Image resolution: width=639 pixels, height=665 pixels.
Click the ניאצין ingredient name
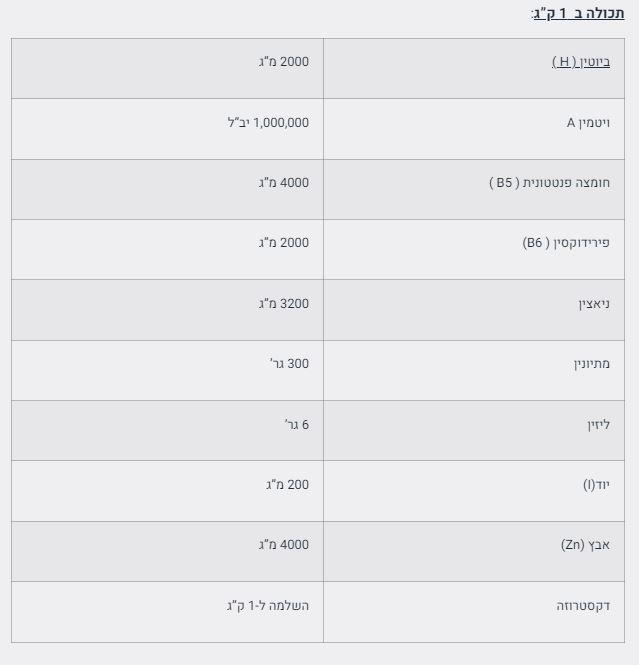(x=594, y=304)
